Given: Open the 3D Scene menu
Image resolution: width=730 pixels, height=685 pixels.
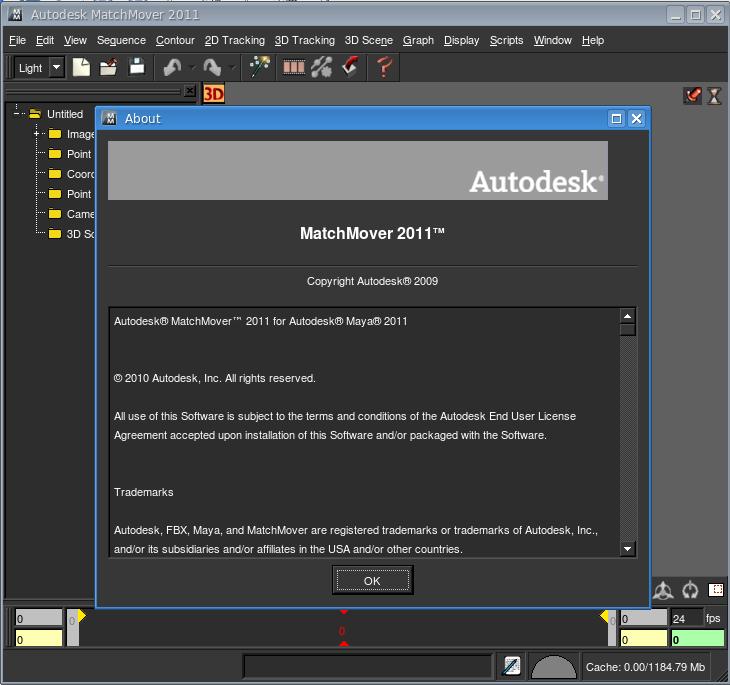Looking at the screenshot, I should pos(369,41).
